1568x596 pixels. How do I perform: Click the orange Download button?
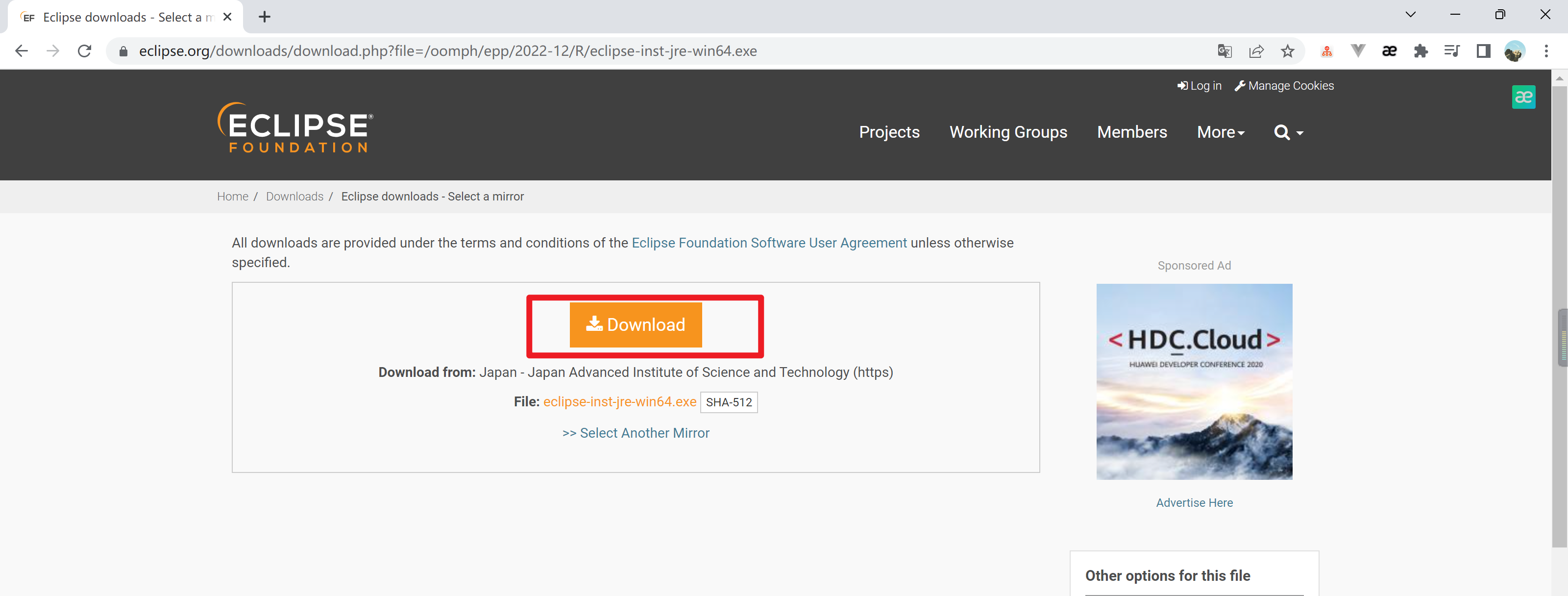coord(636,325)
